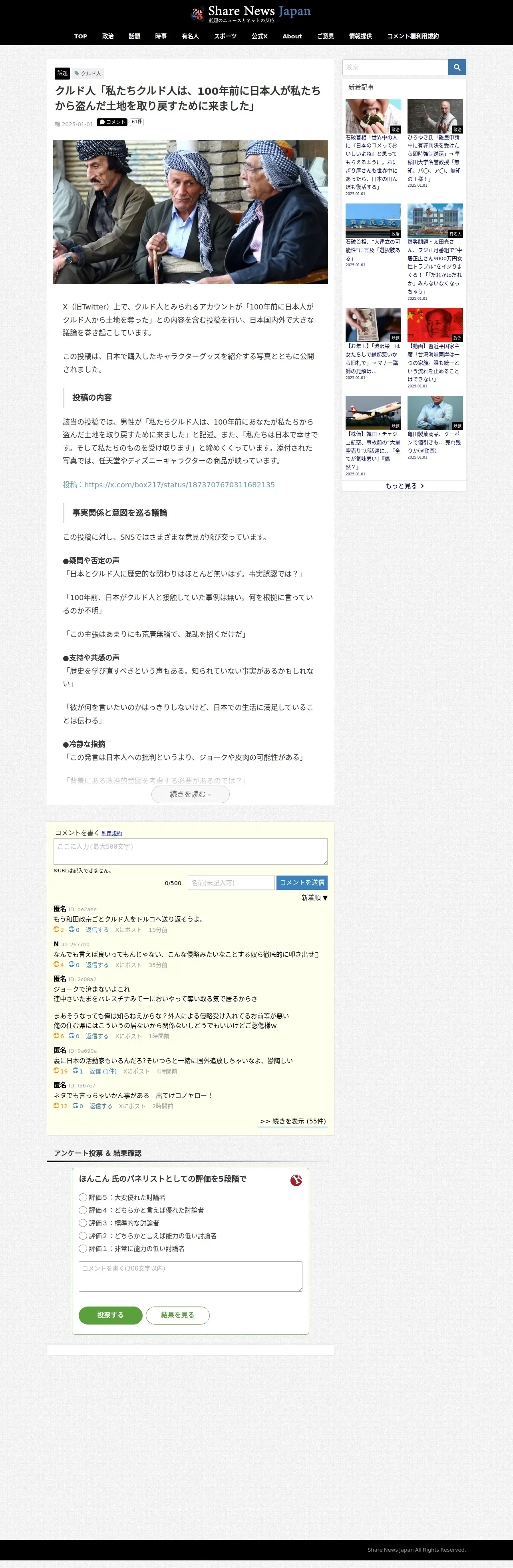513x1568 pixels.
Task: Open the x.com post link
Action: [x=169, y=485]
